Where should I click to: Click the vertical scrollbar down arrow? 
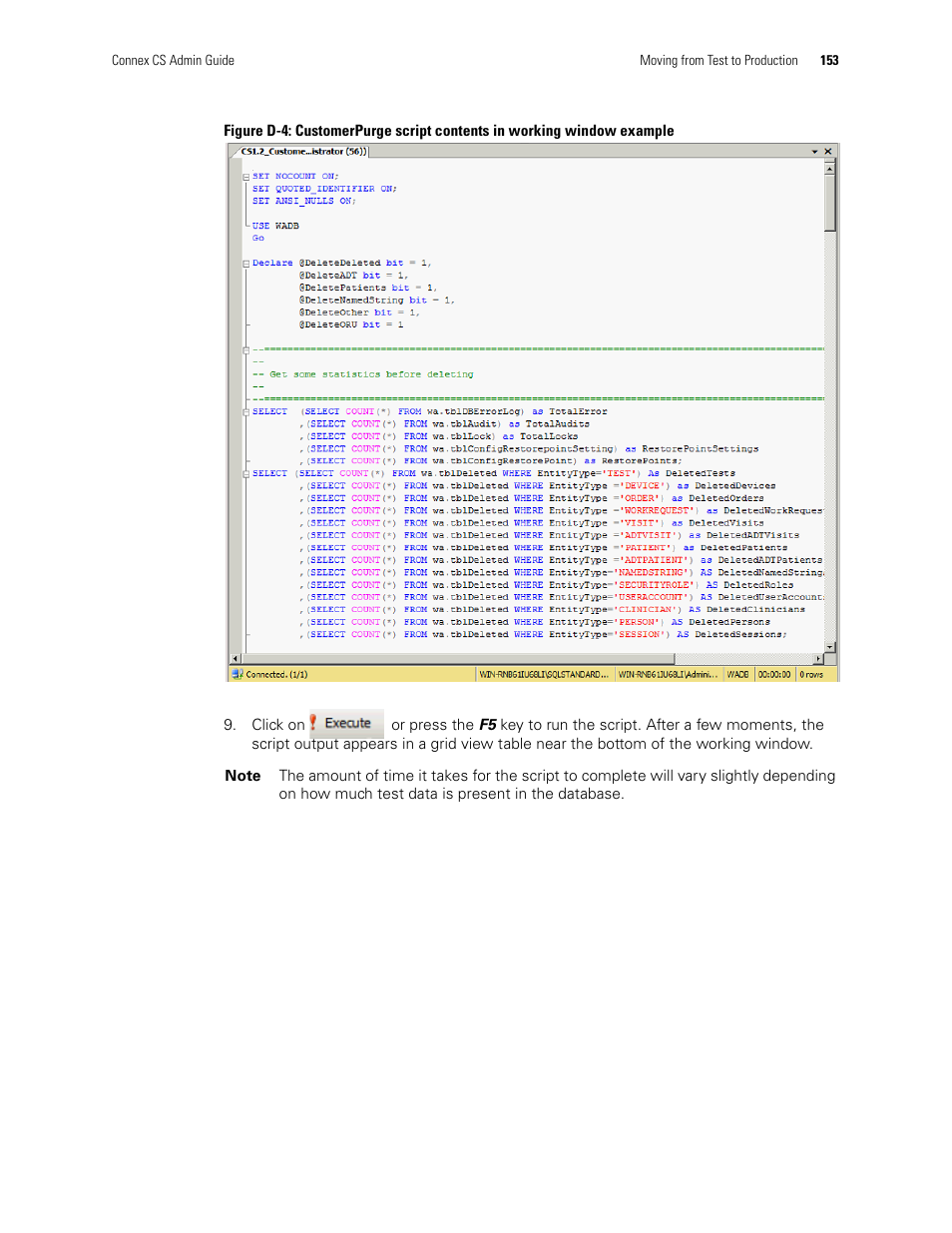pyautogui.click(x=830, y=647)
